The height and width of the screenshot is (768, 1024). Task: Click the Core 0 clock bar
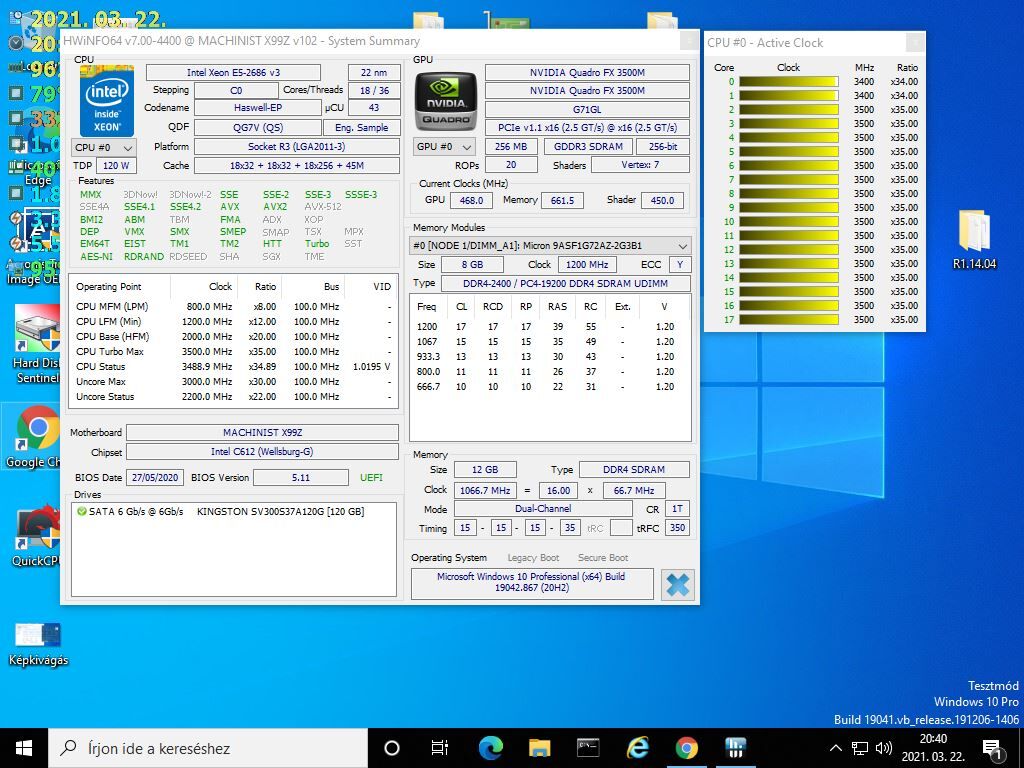tap(788, 82)
